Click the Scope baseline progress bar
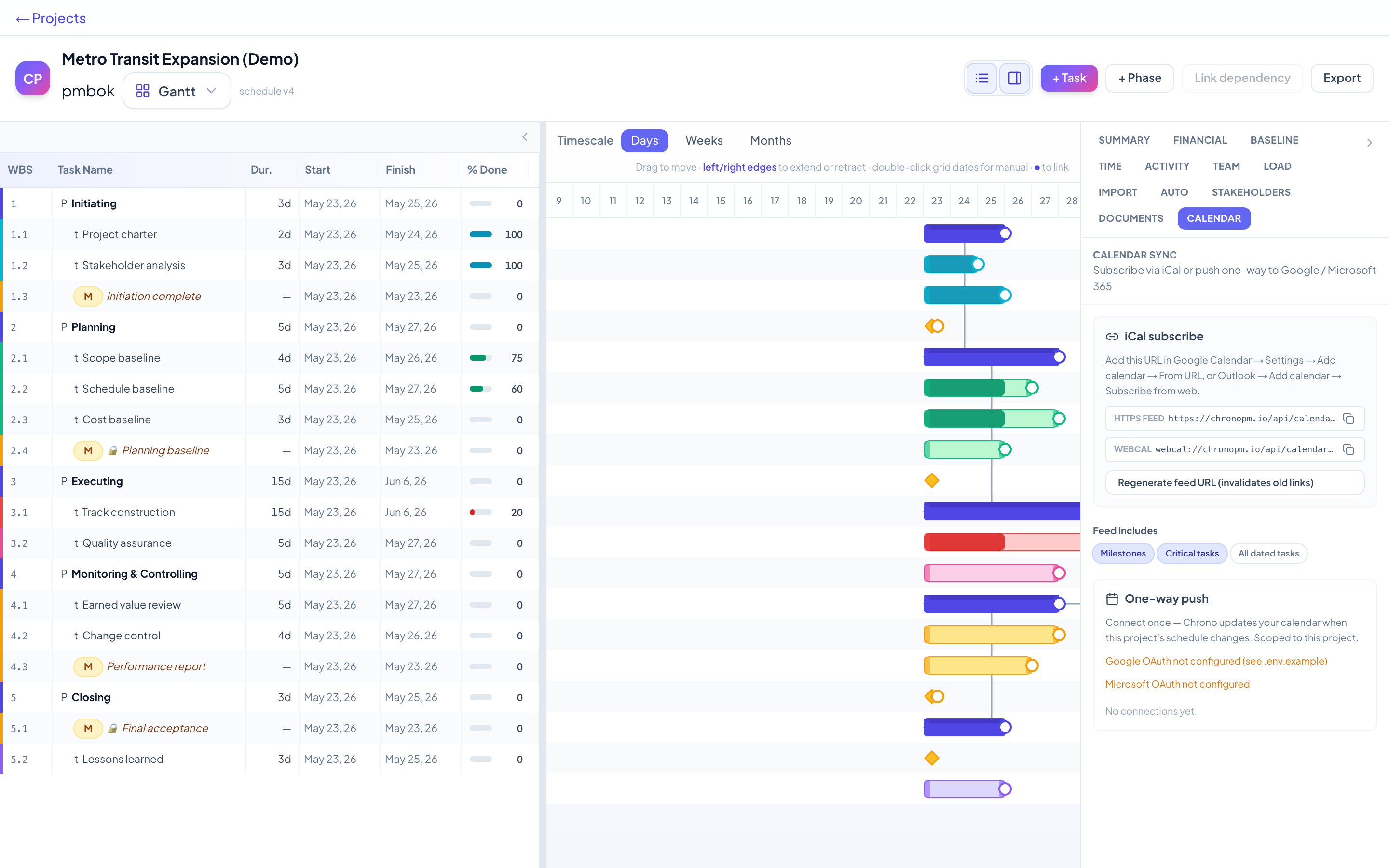Image resolution: width=1389 pixels, height=868 pixels. point(480,358)
